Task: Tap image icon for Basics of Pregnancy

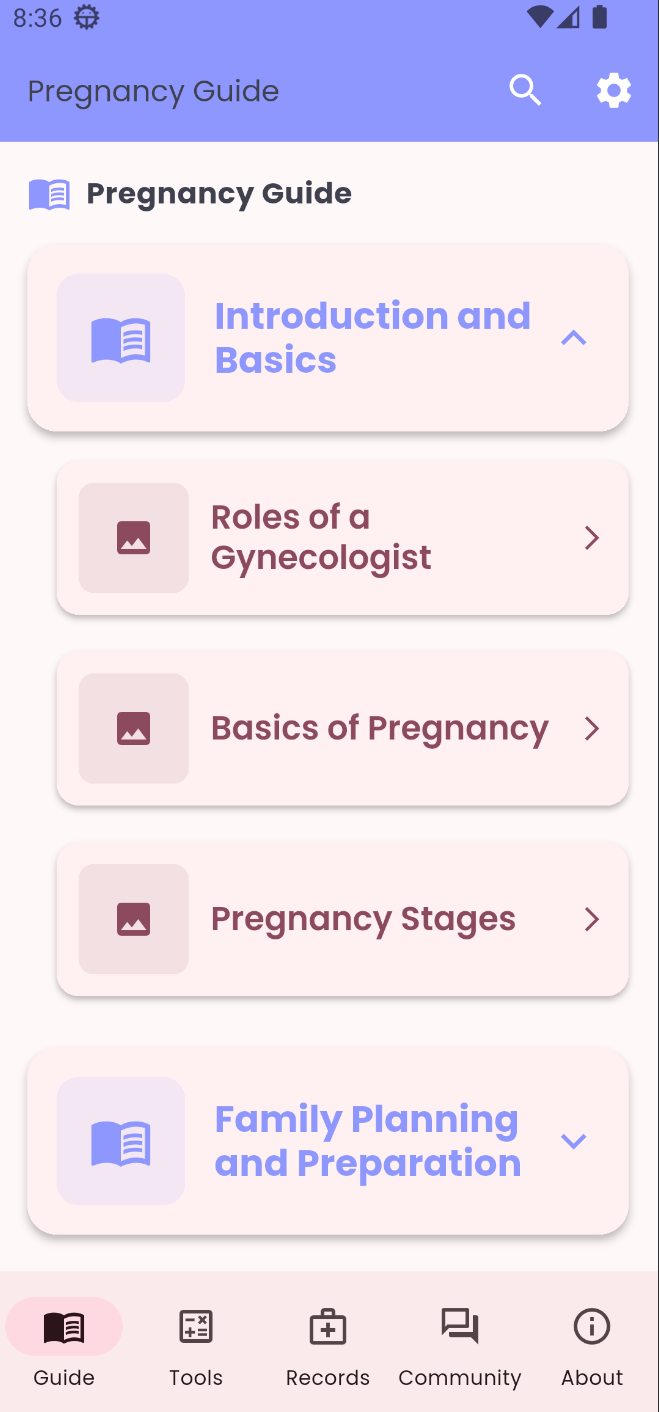Action: tap(134, 728)
